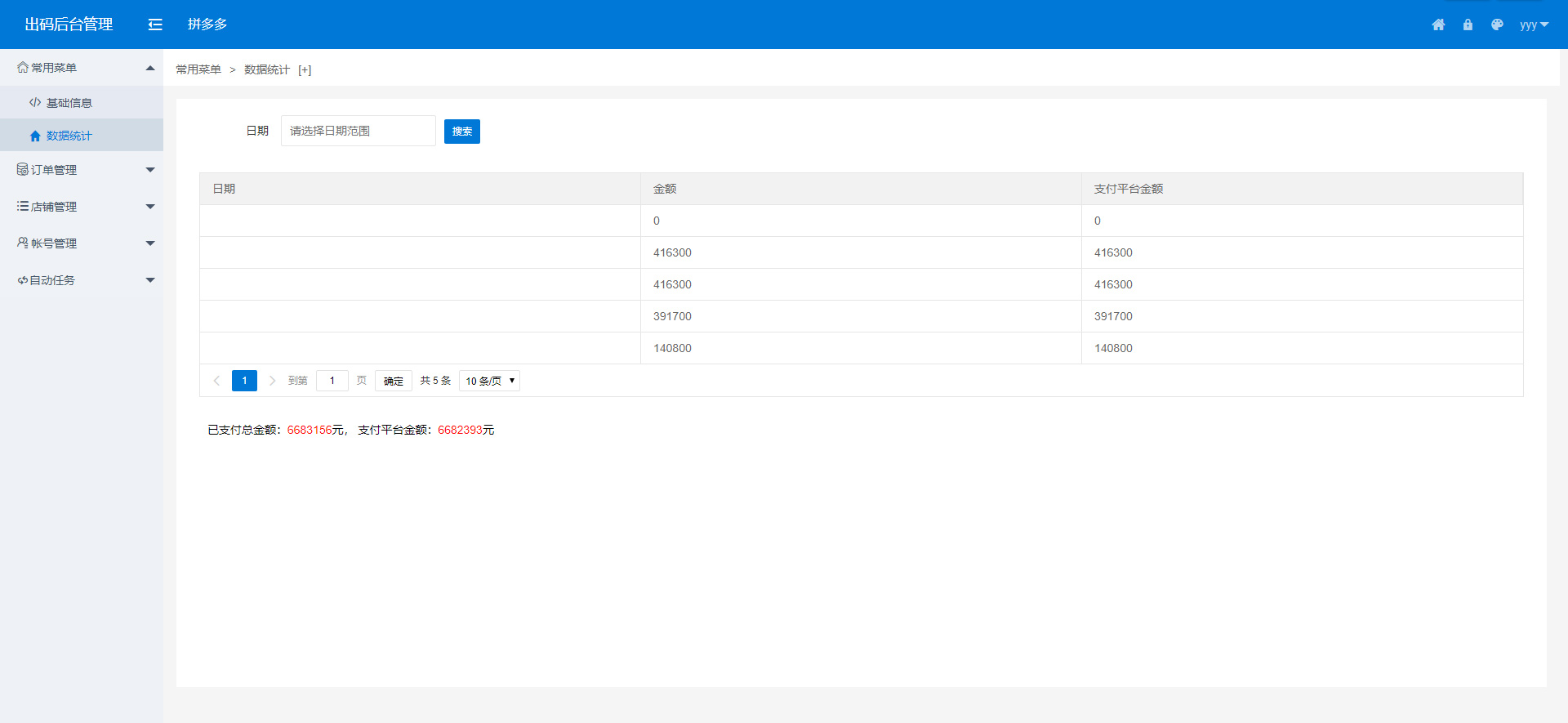The height and width of the screenshot is (723, 1568).
Task: Click the next page arrow icon
Action: [x=272, y=381]
